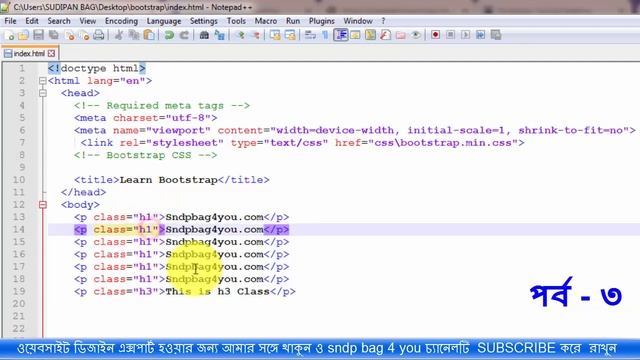
Task: Paste clipboard using the Paste icon
Action: point(149,36)
